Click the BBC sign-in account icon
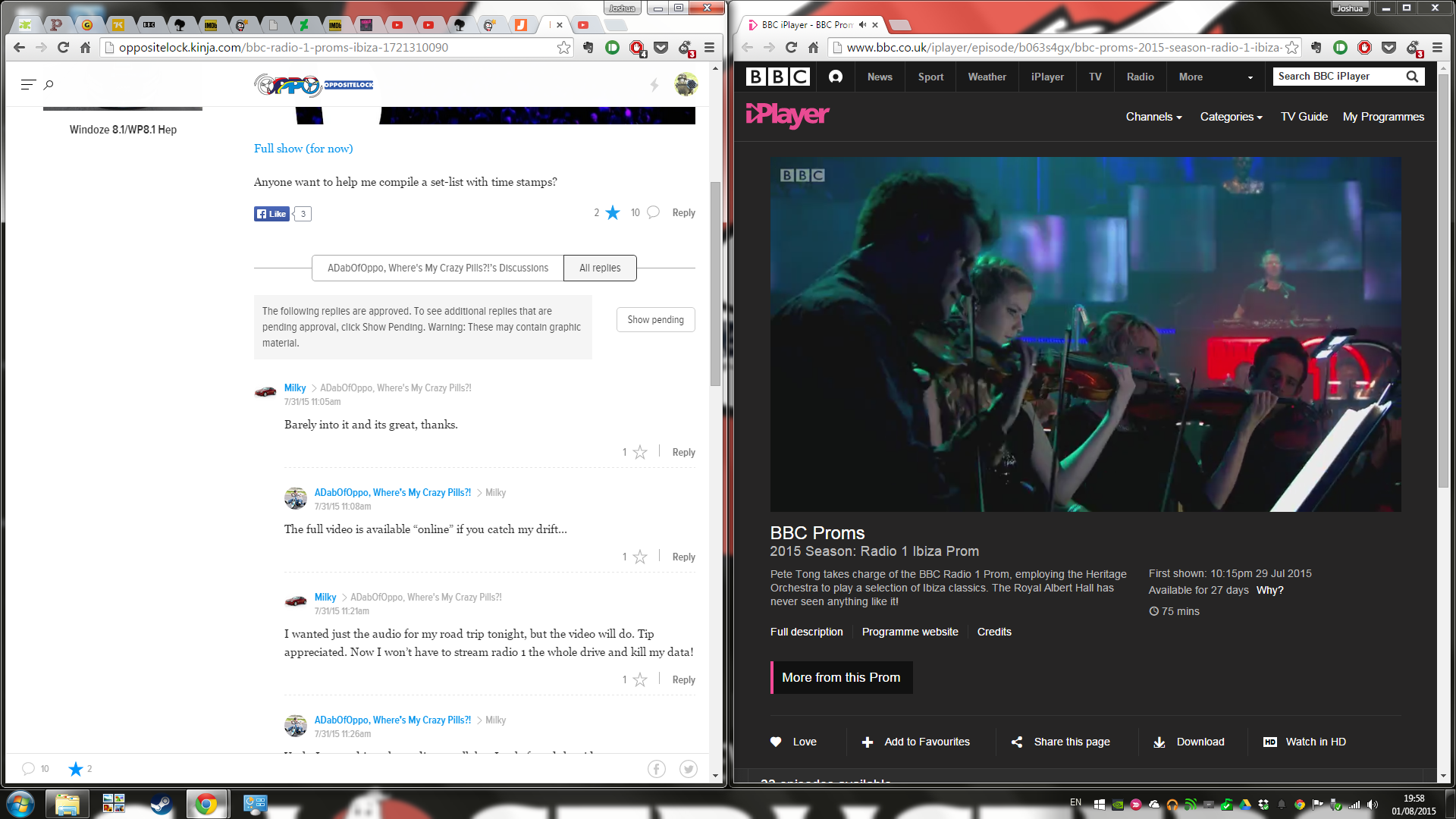 (836, 77)
